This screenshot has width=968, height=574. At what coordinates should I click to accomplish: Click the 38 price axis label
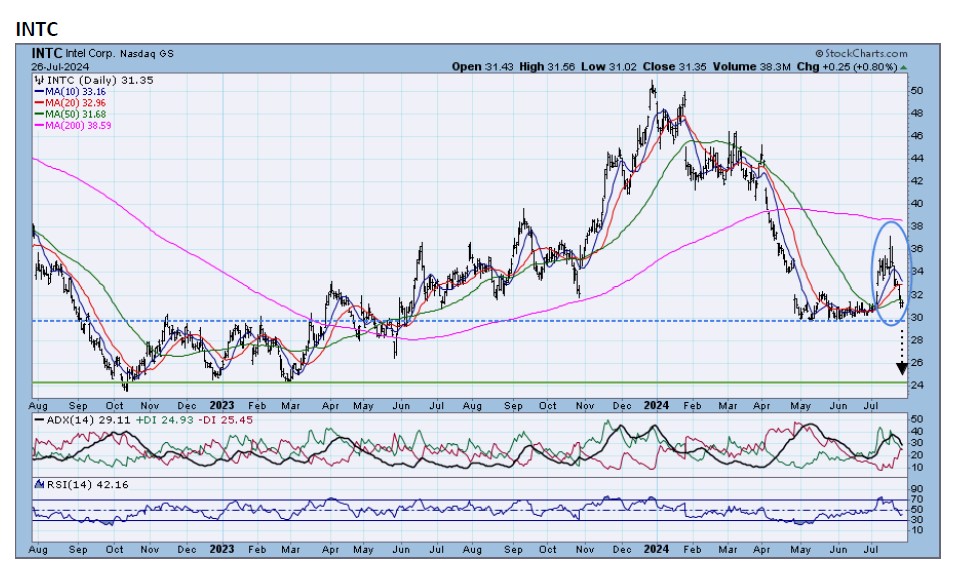tap(917, 227)
